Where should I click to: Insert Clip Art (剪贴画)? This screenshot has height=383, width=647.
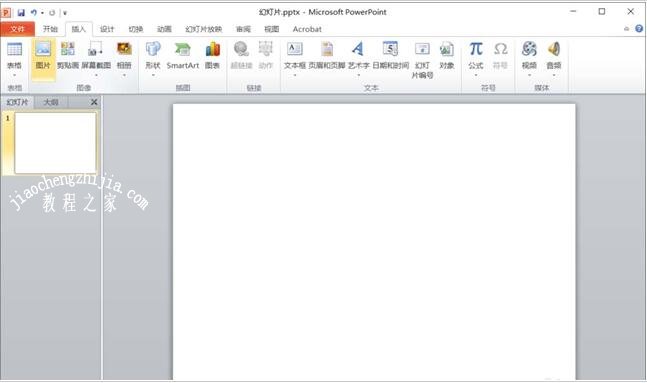tap(68, 55)
